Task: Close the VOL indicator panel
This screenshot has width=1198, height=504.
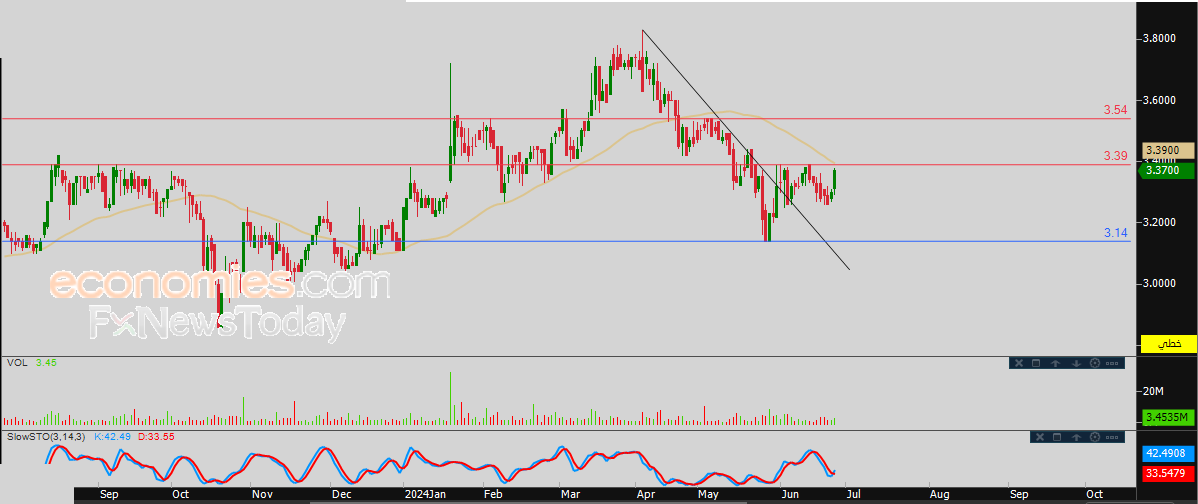Action: [x=1019, y=363]
